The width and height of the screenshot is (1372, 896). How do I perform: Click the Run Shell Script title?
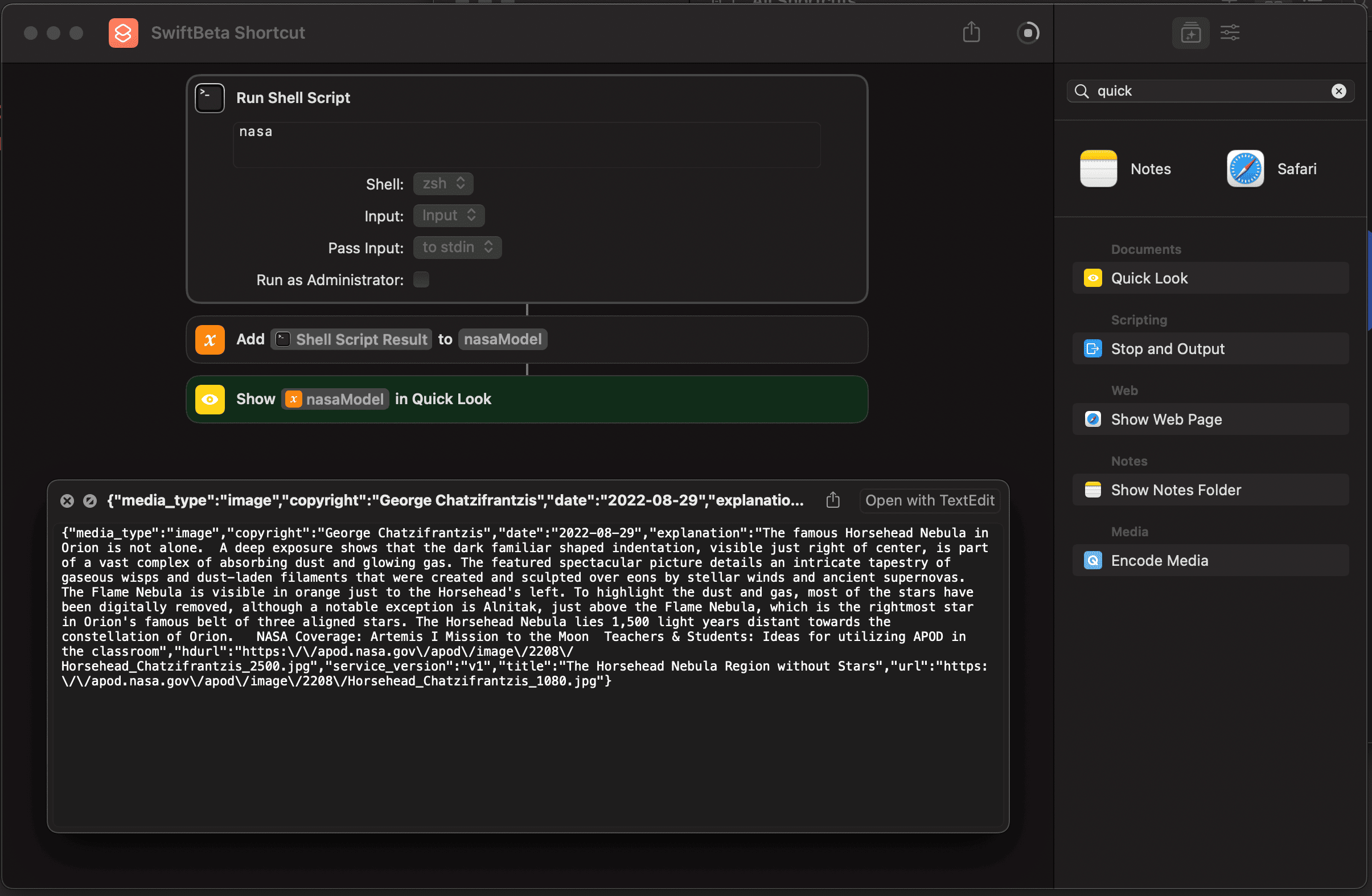(293, 98)
